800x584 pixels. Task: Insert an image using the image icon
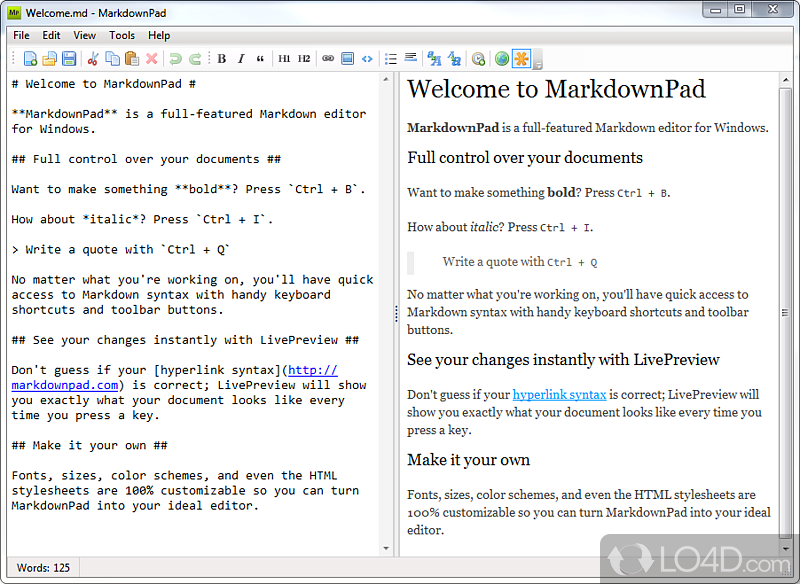347,59
